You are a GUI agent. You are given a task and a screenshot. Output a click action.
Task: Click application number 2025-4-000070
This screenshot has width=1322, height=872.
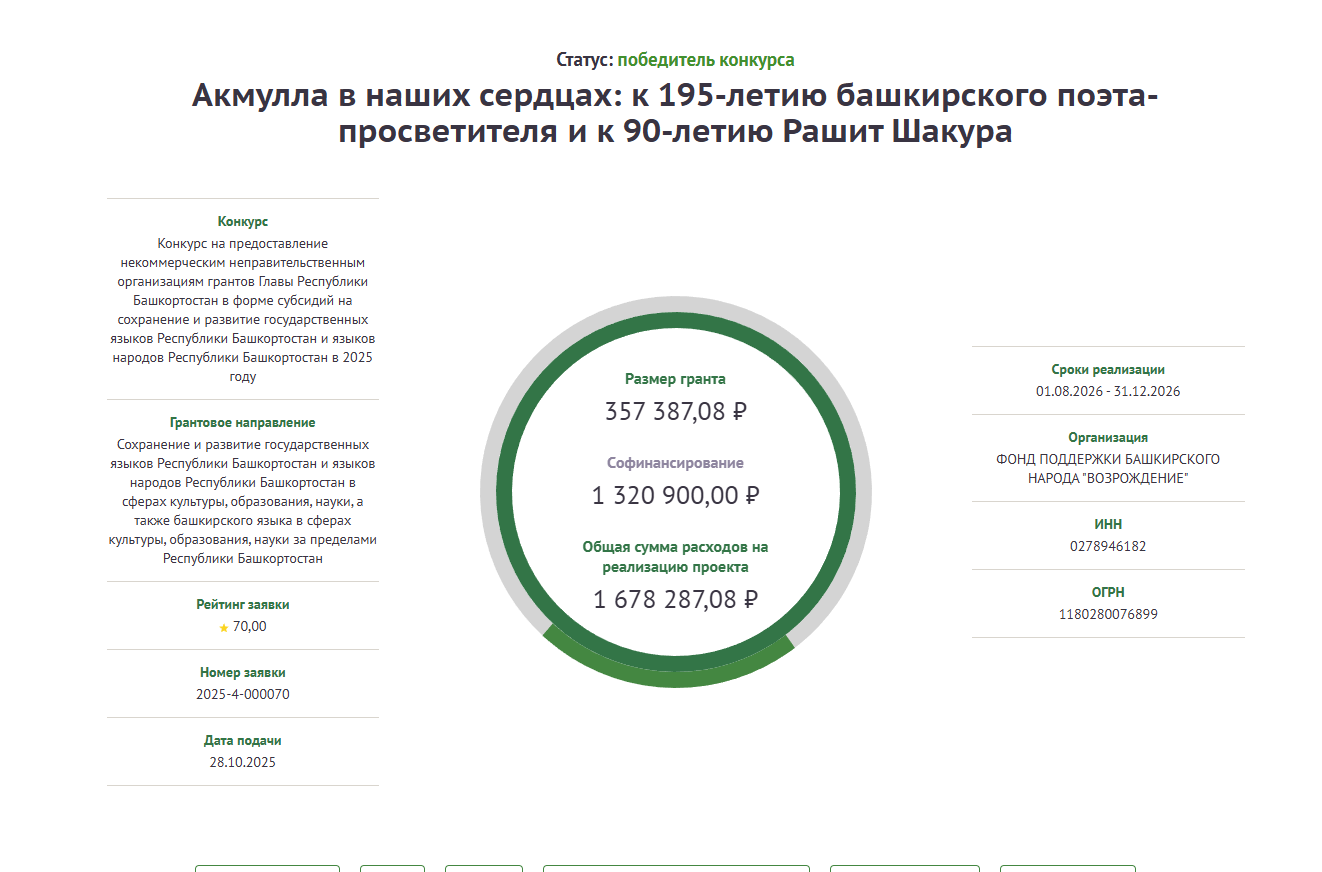point(243,694)
